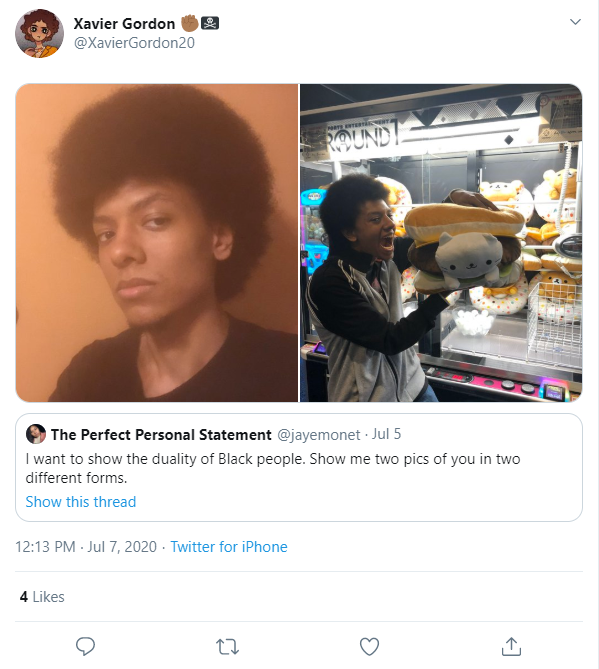Viewport: 599px width, 669px height.
Task: Click the Show this thread link
Action: point(81,502)
